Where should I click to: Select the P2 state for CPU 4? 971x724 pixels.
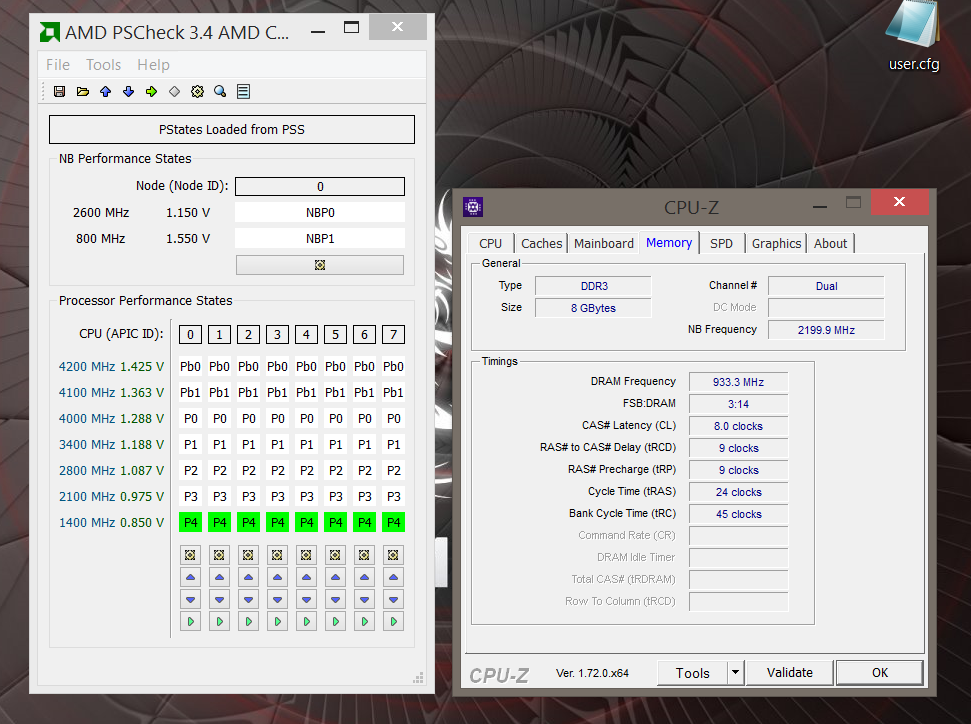(x=307, y=471)
